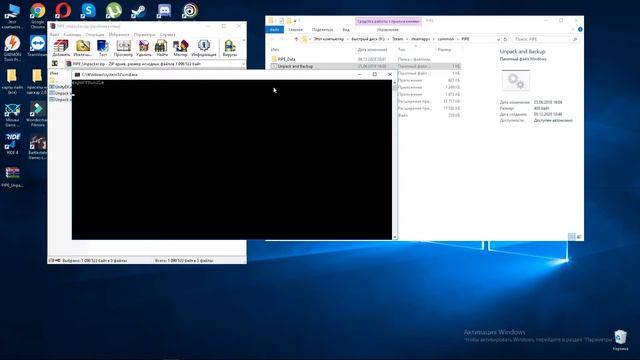The width and height of the screenshot is (640, 360).
Task: Refresh the Explorer folder view
Action: pyautogui.click(x=505, y=39)
